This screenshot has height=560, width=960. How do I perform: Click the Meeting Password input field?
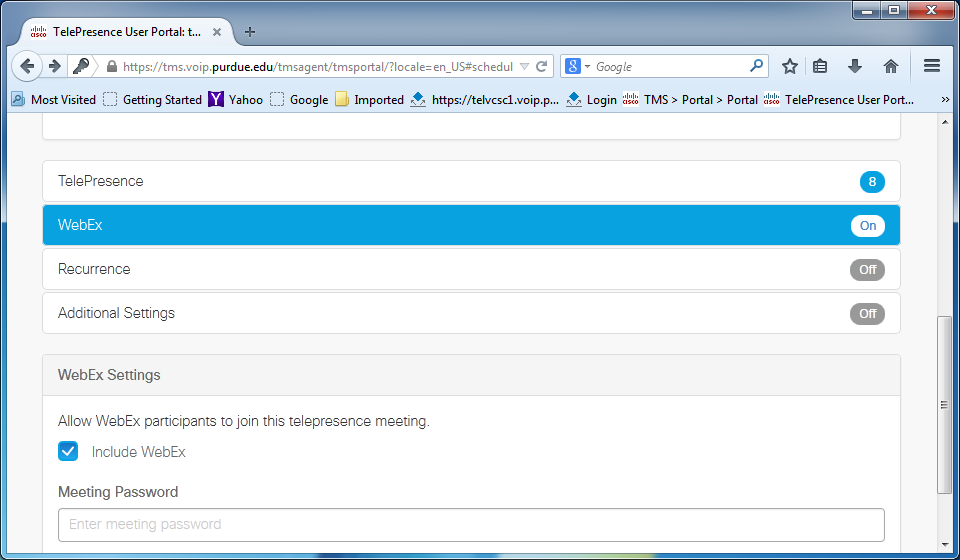click(x=471, y=524)
